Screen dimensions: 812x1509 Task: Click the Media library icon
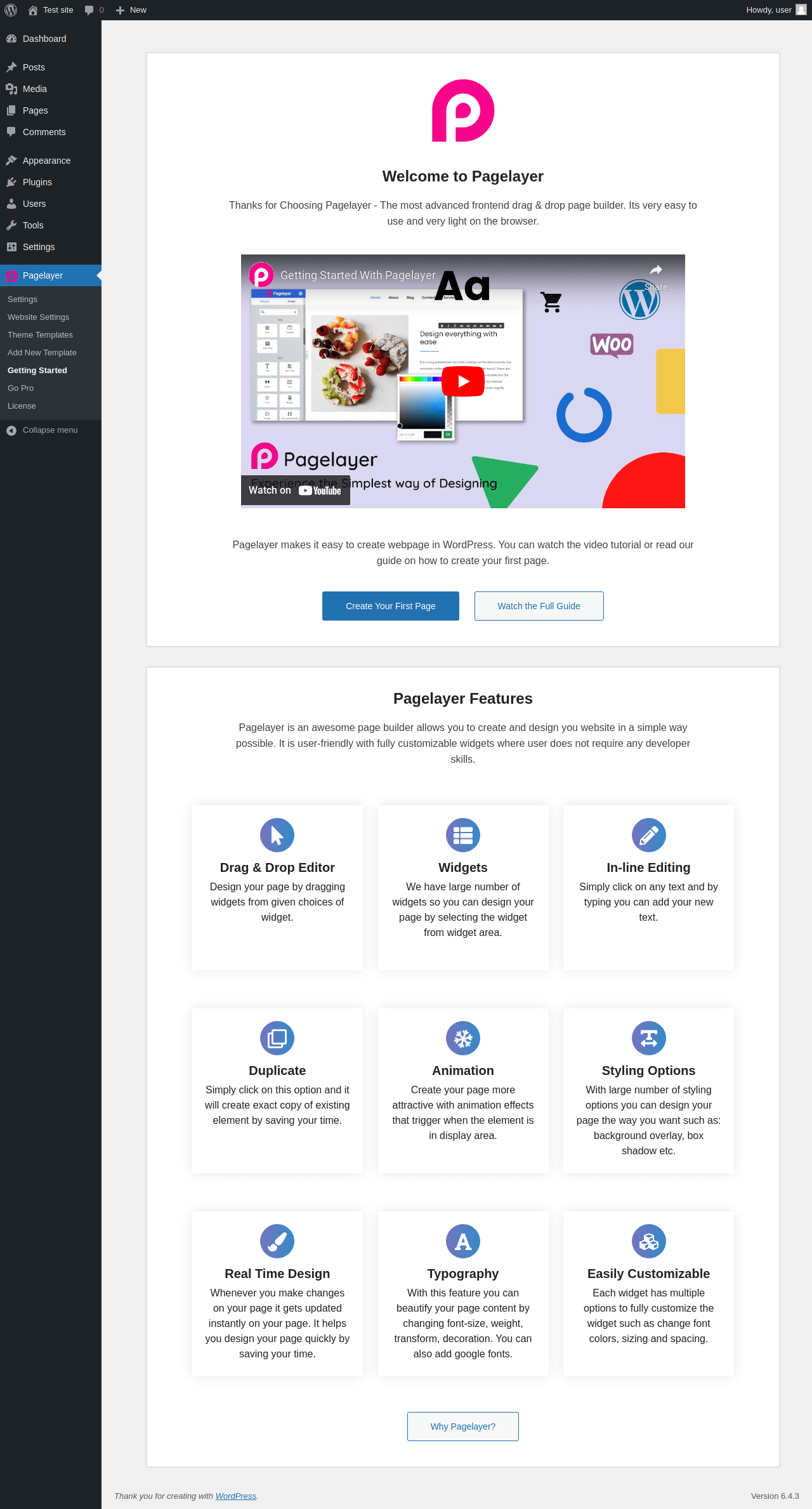(x=11, y=89)
